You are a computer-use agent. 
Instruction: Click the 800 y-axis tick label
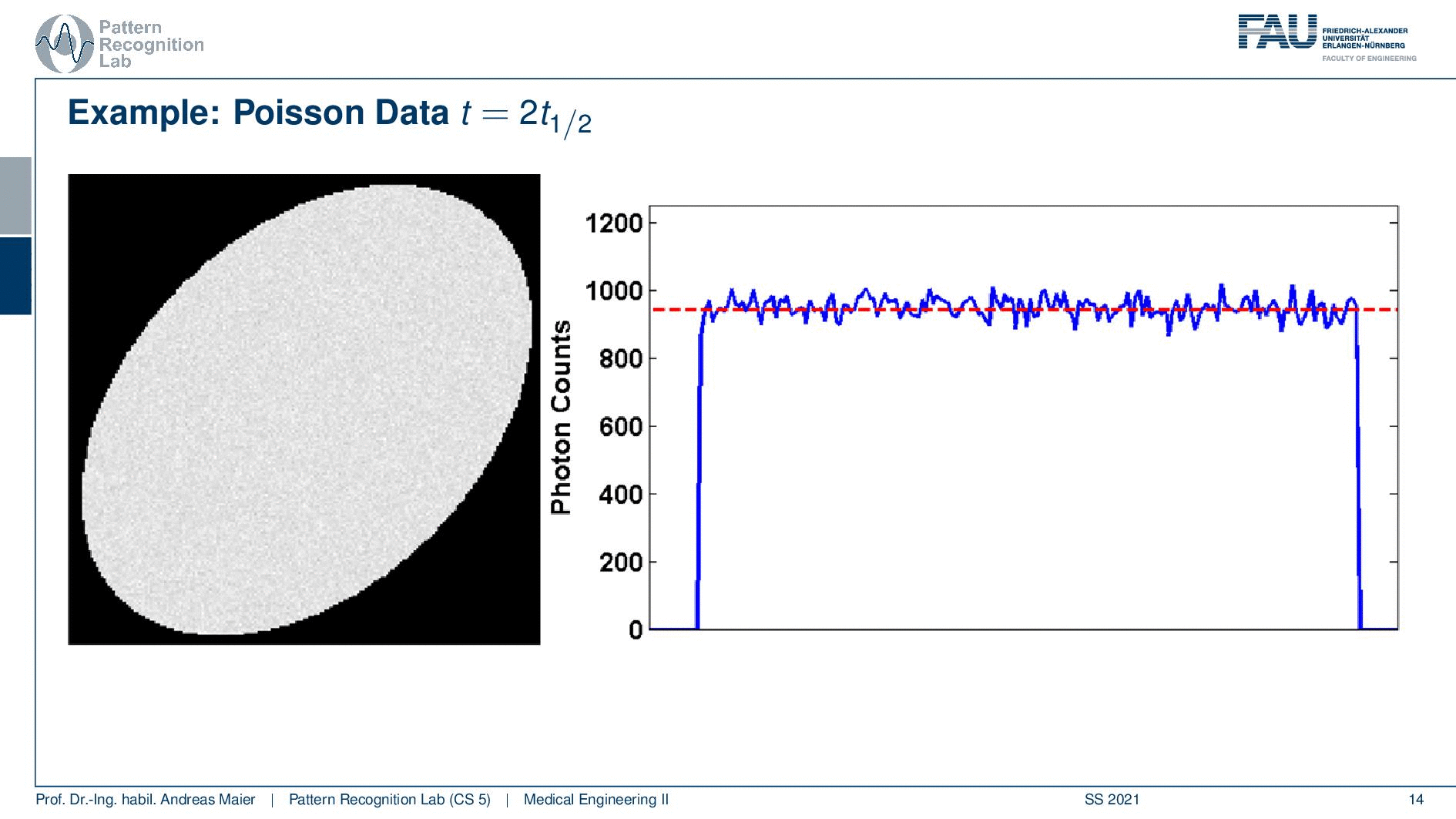click(621, 359)
